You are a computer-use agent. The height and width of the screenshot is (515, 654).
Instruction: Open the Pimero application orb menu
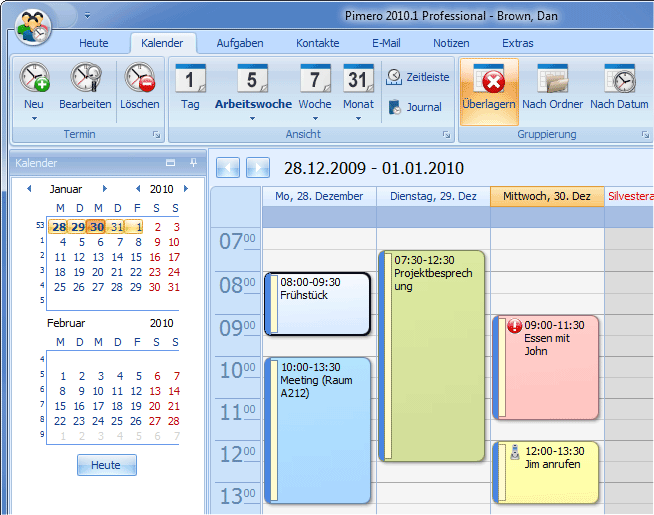coord(33,28)
